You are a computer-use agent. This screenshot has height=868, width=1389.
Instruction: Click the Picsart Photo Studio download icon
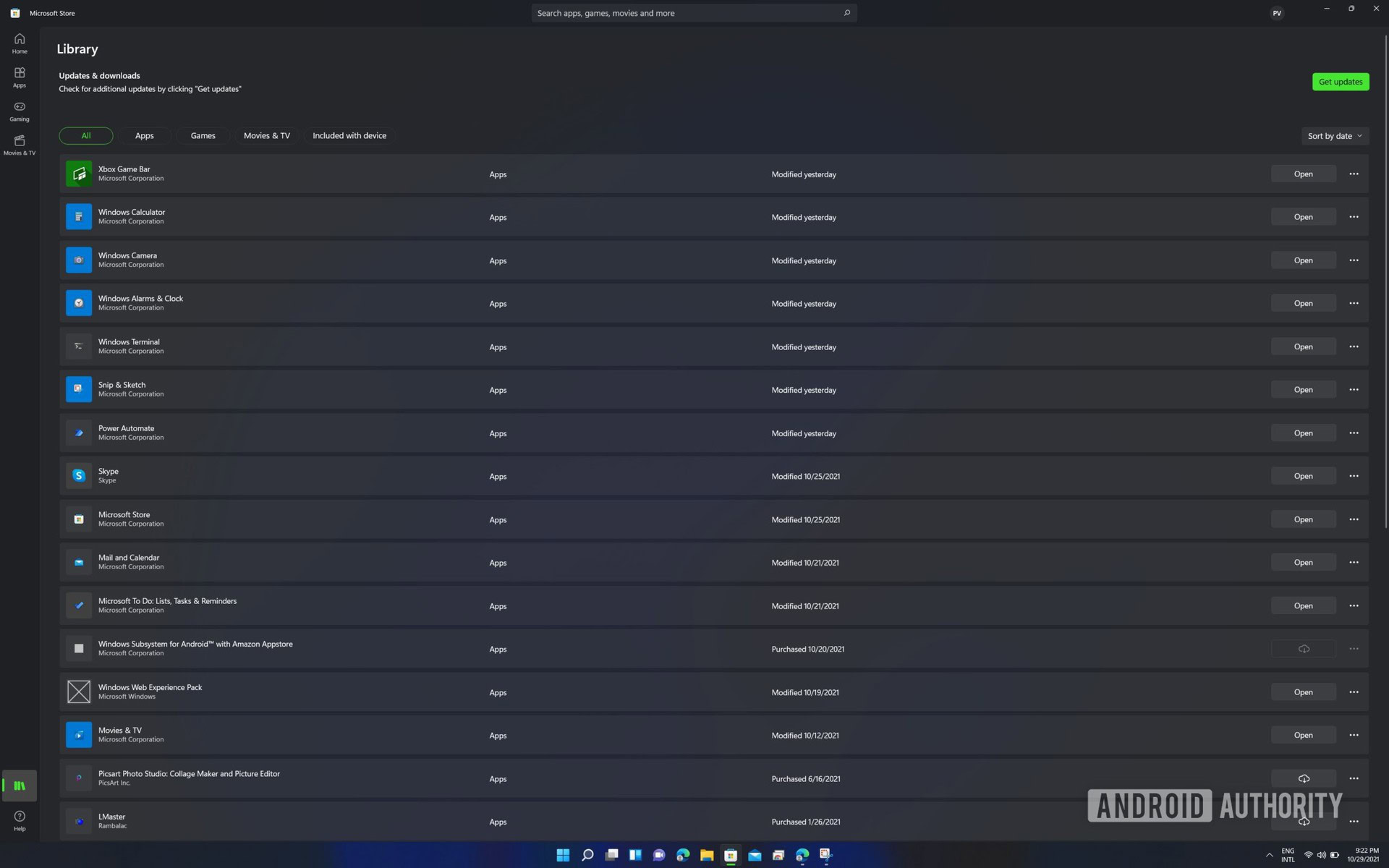pyautogui.click(x=1303, y=778)
